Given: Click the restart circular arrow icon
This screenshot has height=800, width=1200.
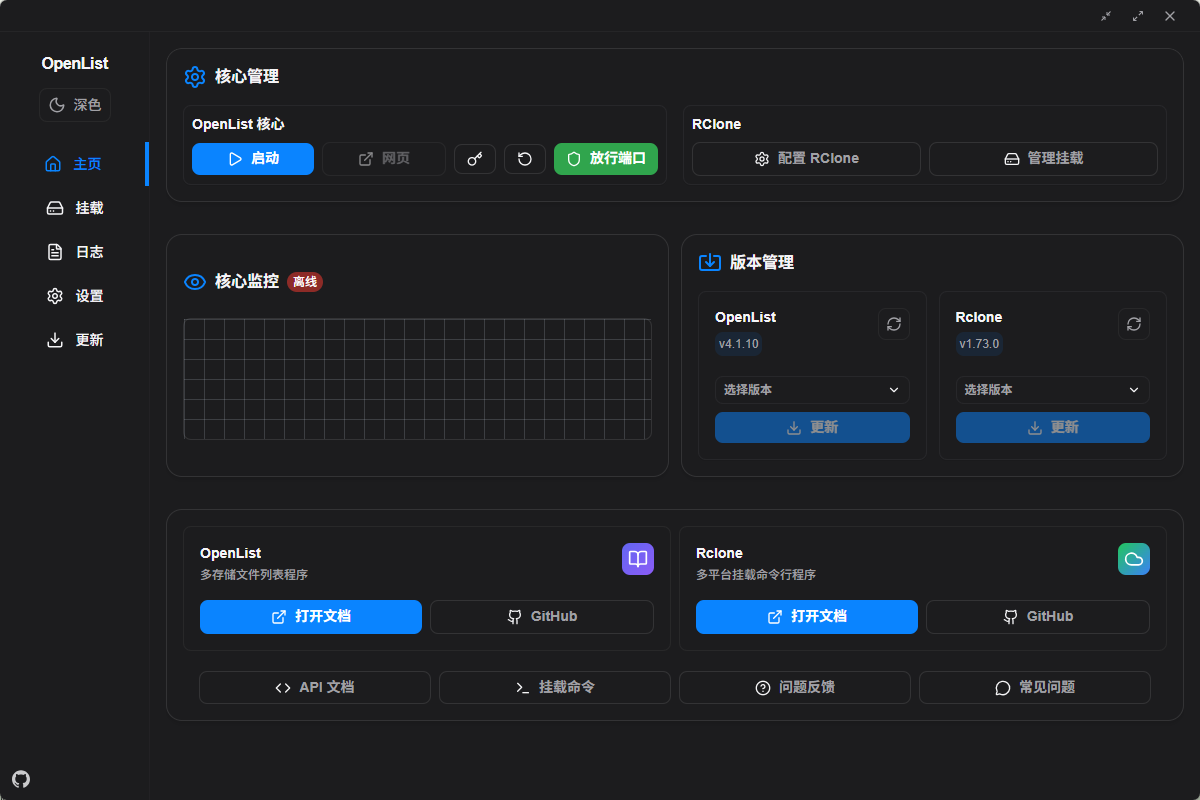Looking at the screenshot, I should pyautogui.click(x=525, y=159).
